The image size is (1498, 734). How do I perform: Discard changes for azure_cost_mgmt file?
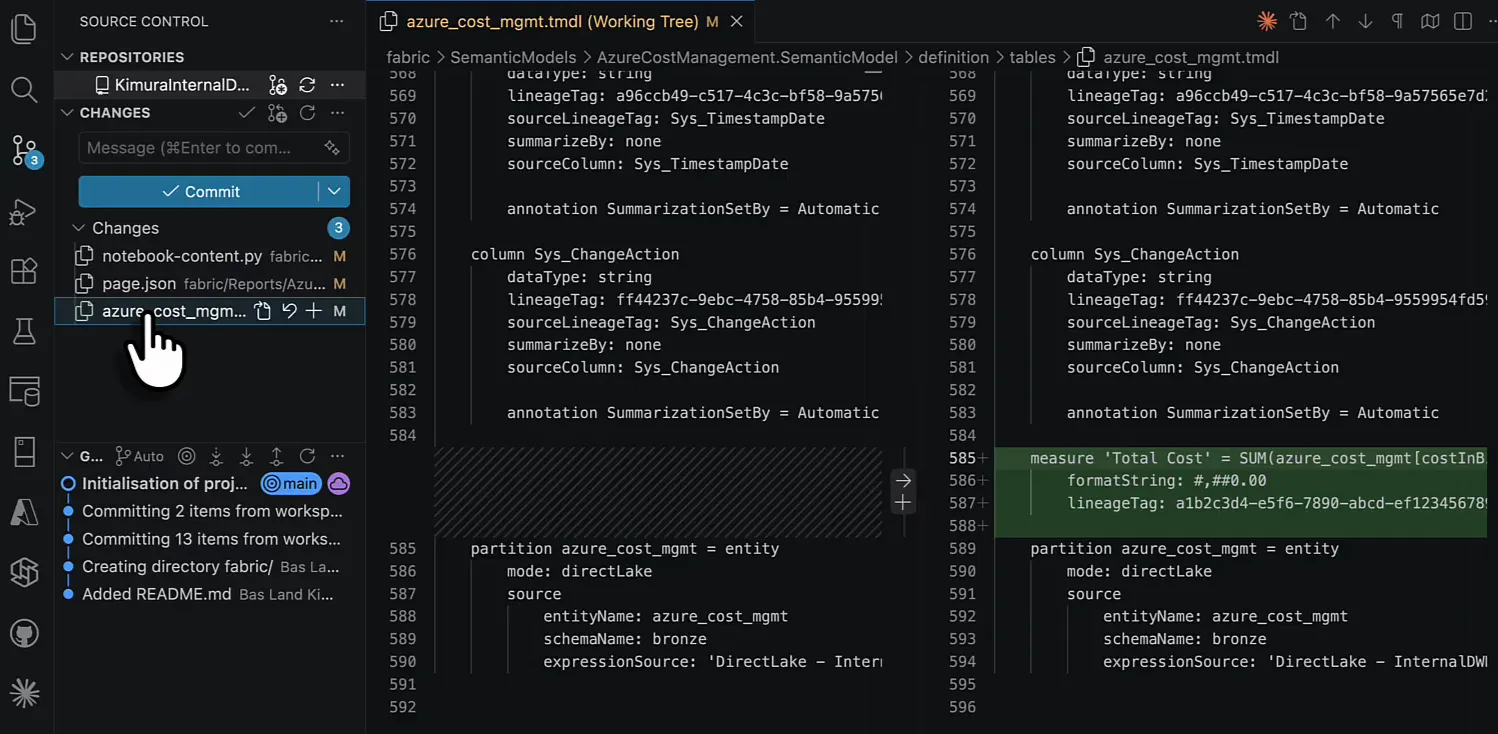coord(289,311)
